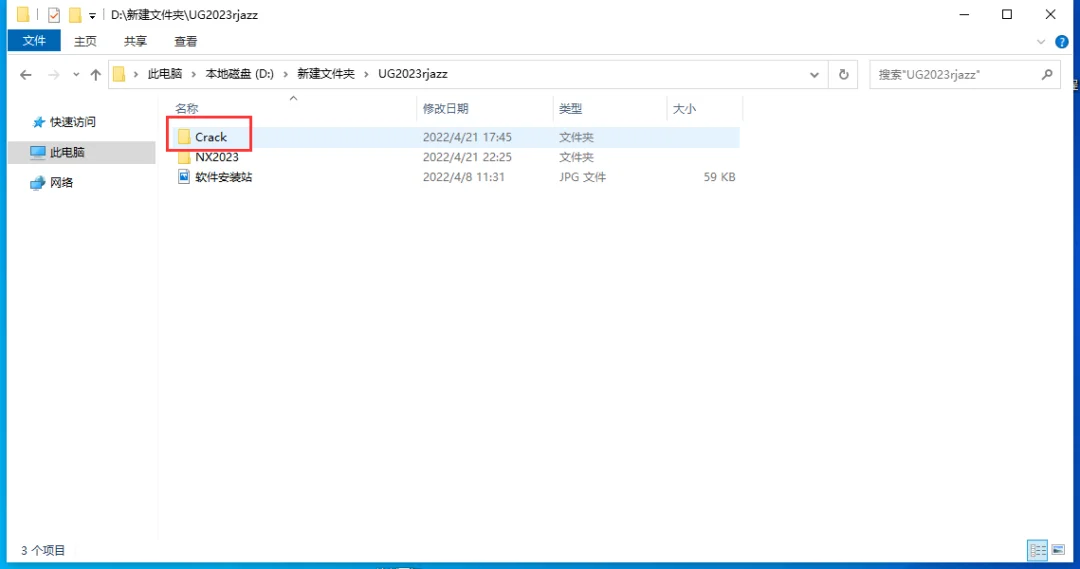Sort by the 类型 column header
1080x569 pixels.
point(570,108)
